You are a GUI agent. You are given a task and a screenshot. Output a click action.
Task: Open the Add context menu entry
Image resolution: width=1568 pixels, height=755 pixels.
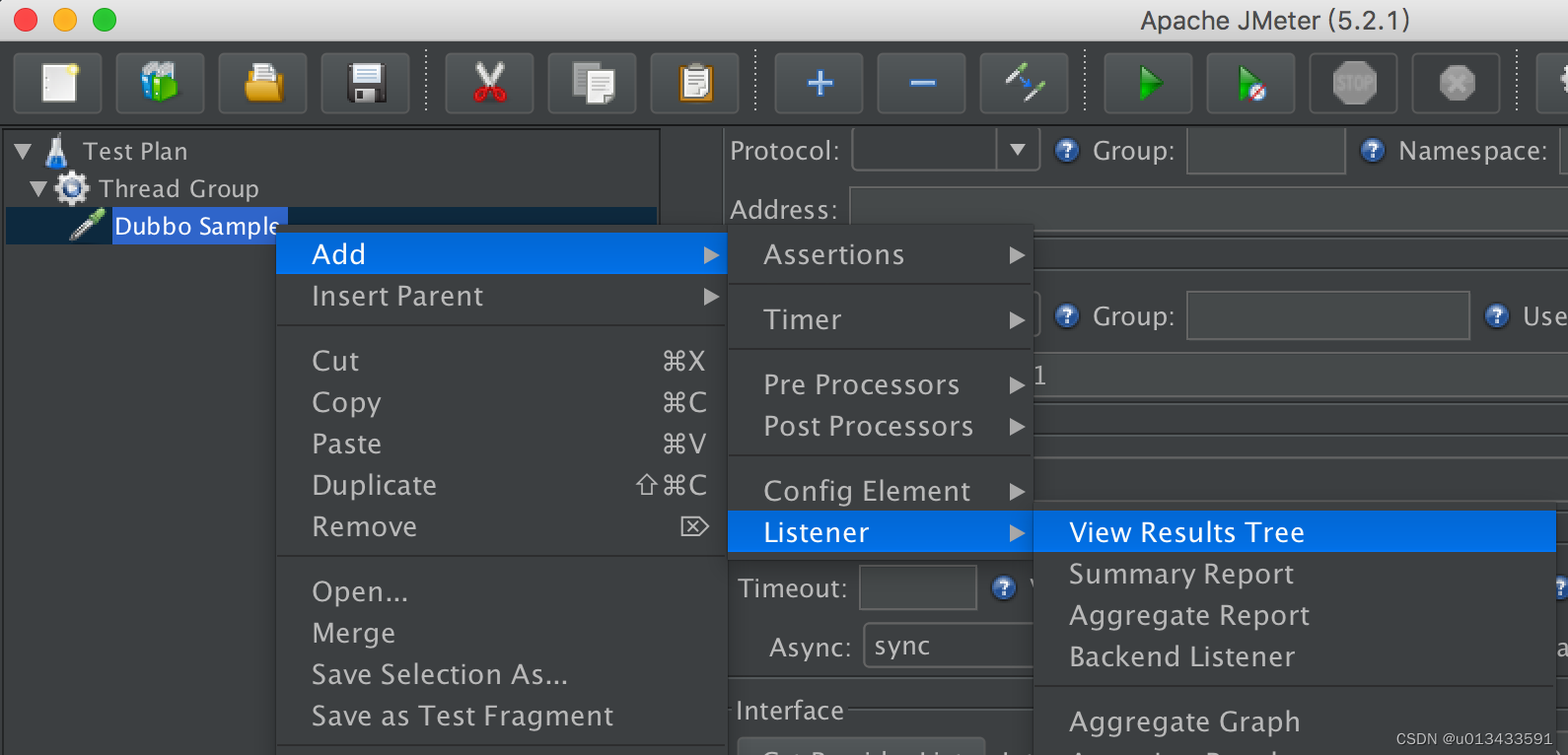pyautogui.click(x=502, y=254)
